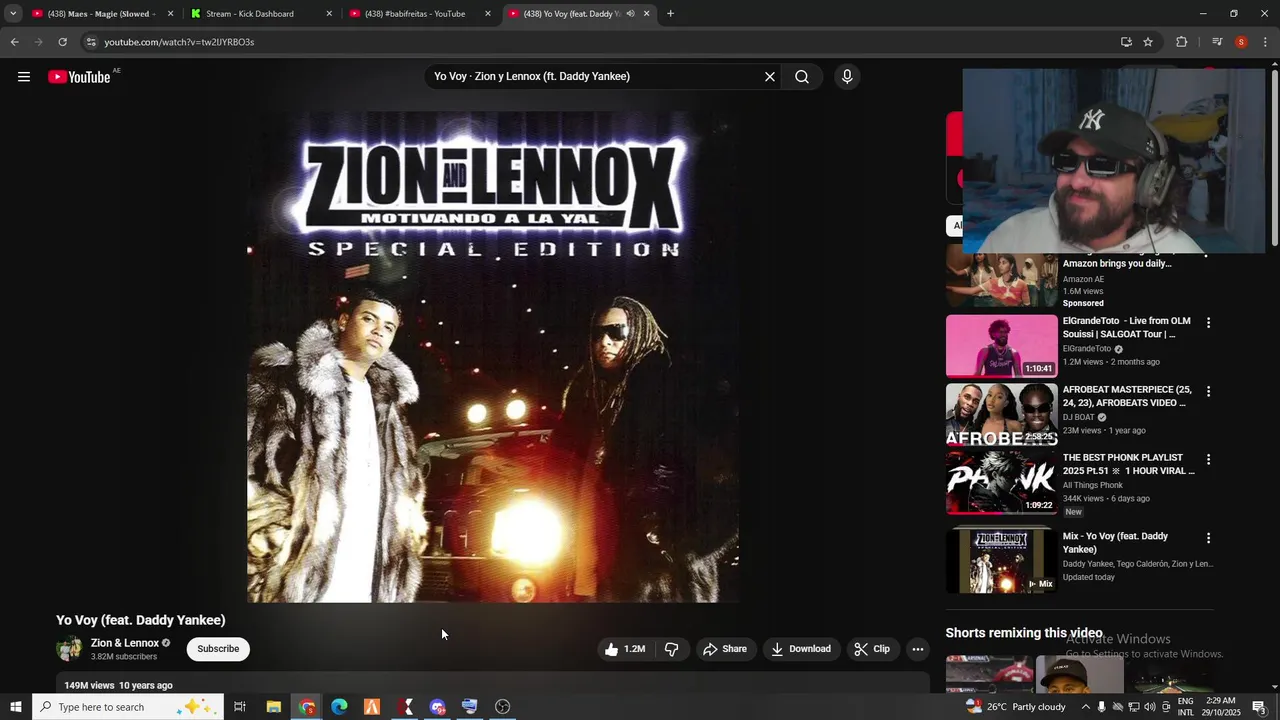Play the ElGrandeToto Live thumbnail

[x=1001, y=346]
